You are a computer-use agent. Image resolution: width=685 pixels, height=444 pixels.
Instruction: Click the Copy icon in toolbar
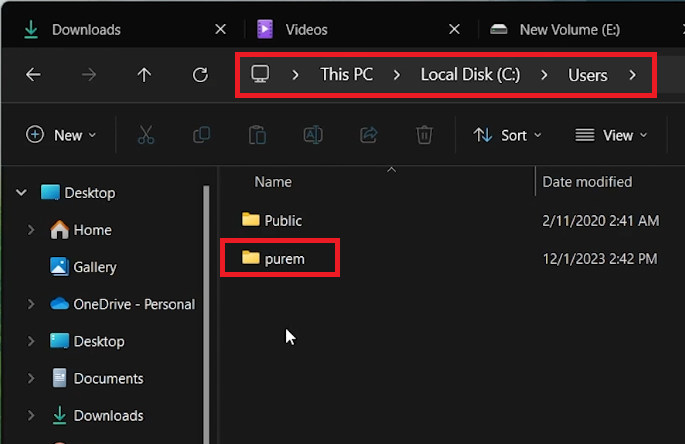(x=201, y=135)
